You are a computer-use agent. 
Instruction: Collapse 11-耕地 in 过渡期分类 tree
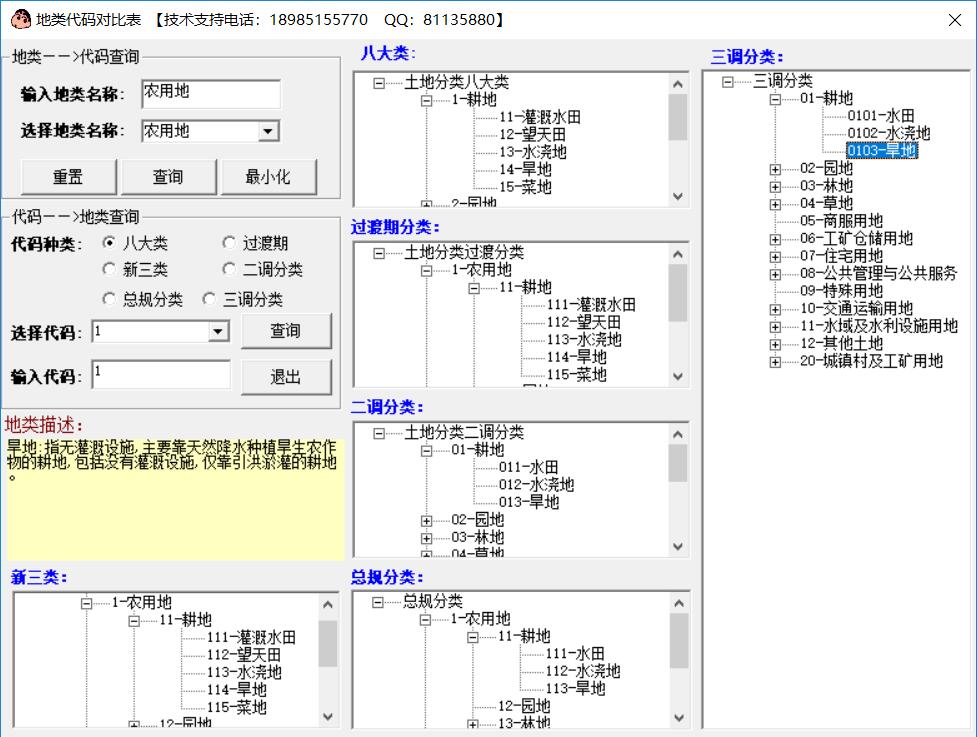click(x=474, y=288)
